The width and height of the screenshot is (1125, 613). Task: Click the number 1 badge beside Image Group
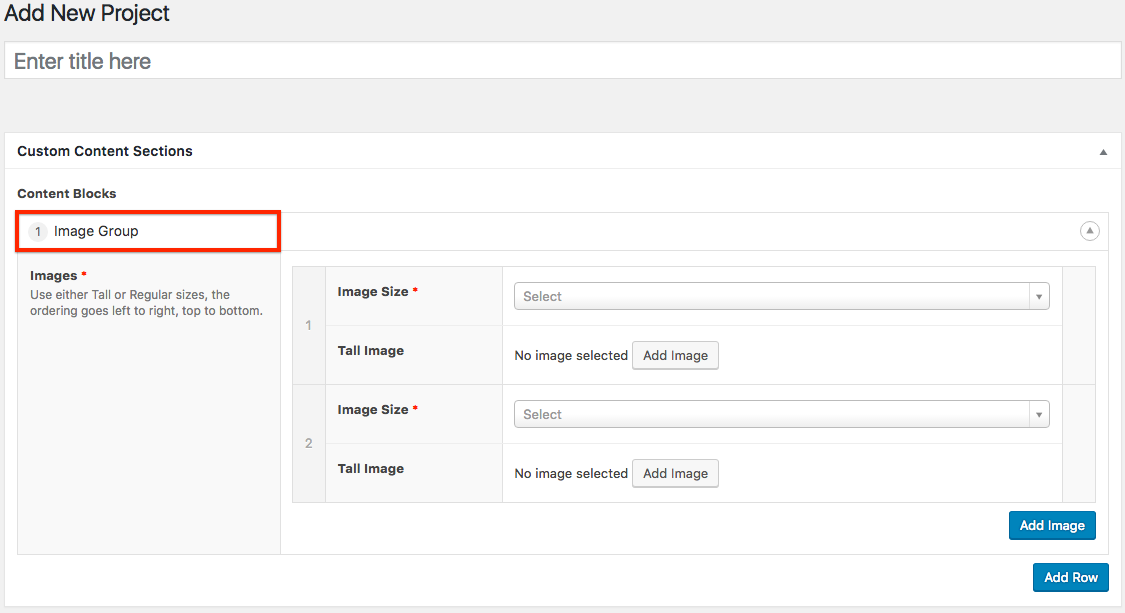coord(38,232)
